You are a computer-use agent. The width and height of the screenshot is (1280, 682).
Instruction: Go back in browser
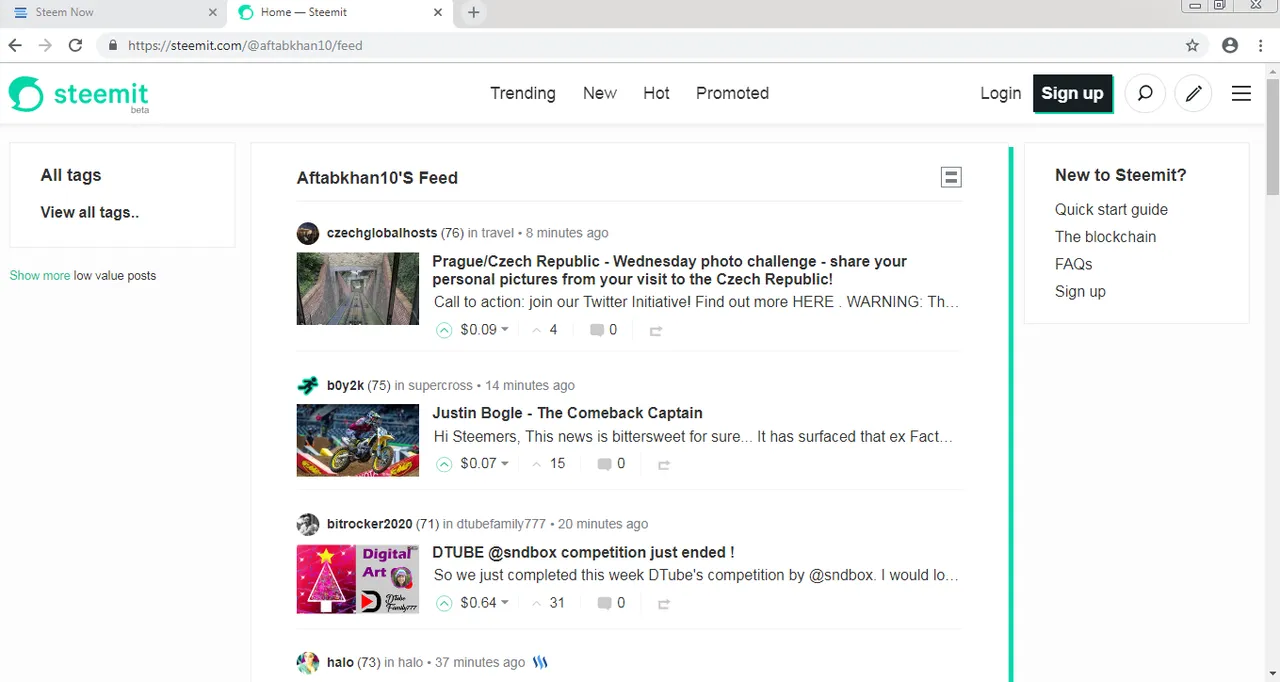coord(15,45)
